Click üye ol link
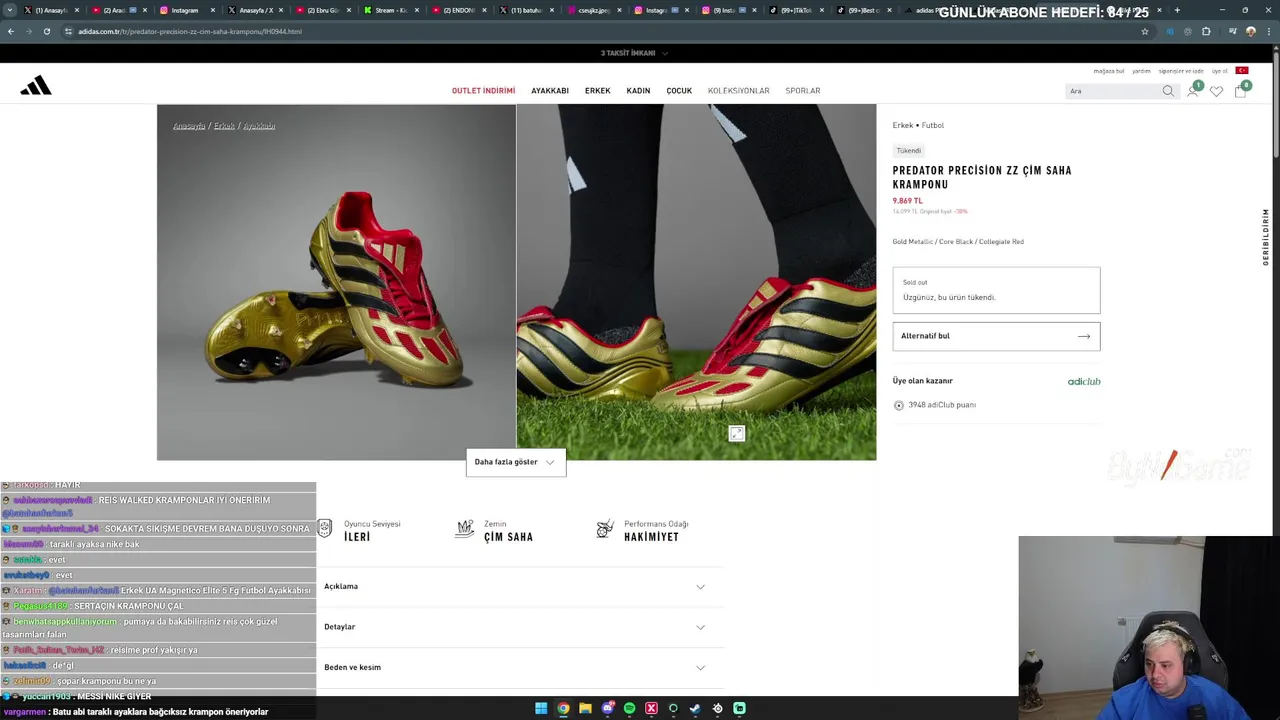Viewport: 1280px width, 720px height. 1220,71
